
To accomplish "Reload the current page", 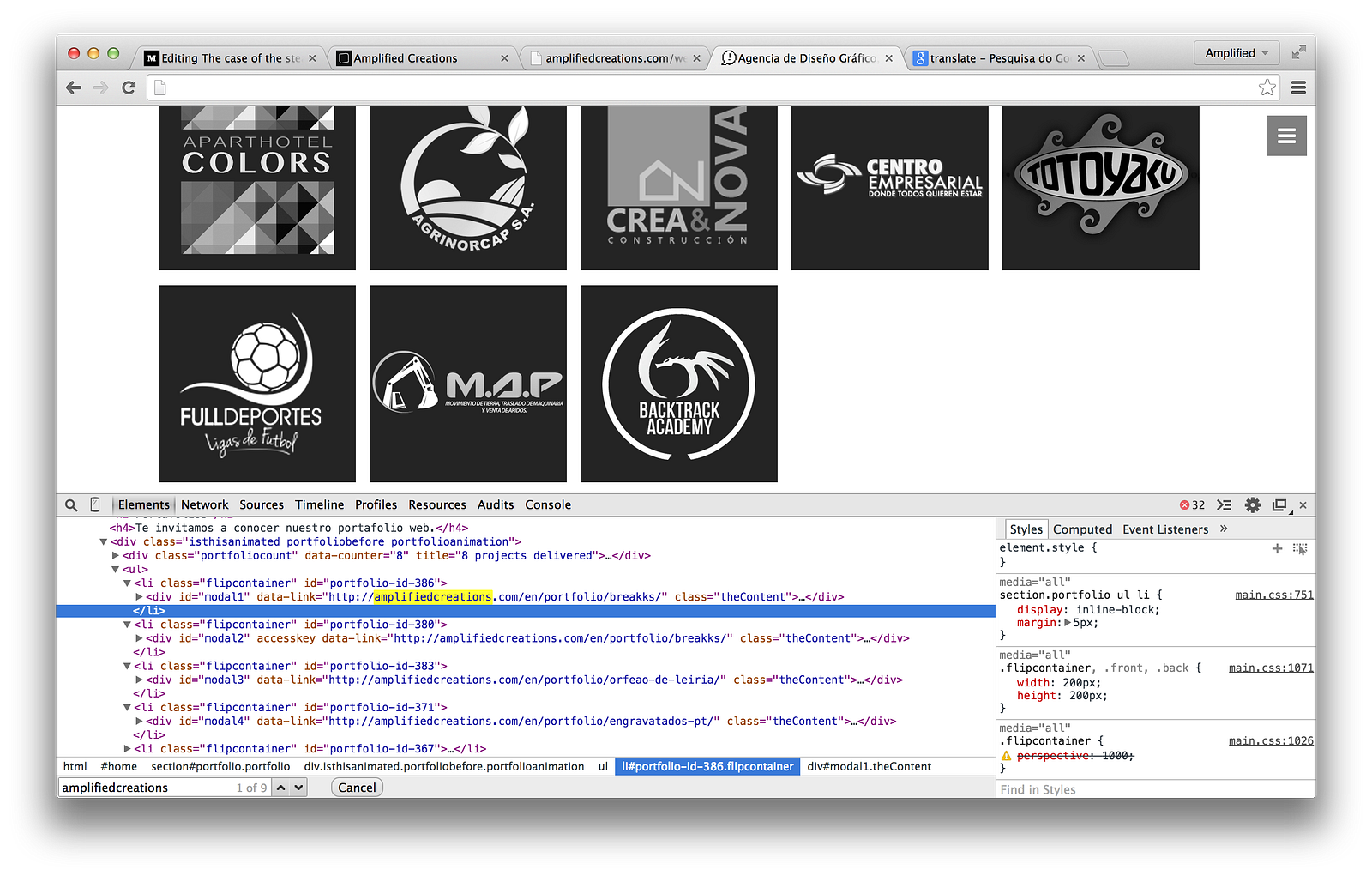I will point(129,88).
